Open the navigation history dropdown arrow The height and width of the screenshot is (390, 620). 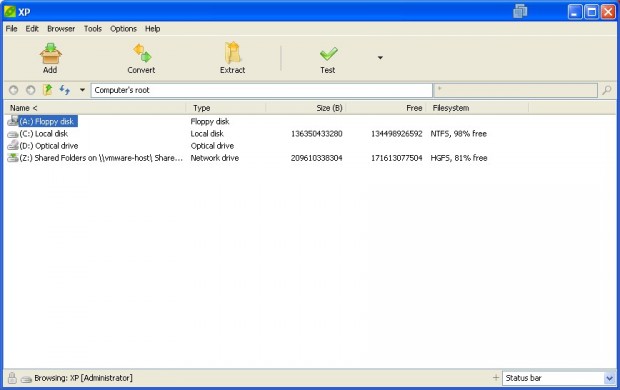point(82,90)
